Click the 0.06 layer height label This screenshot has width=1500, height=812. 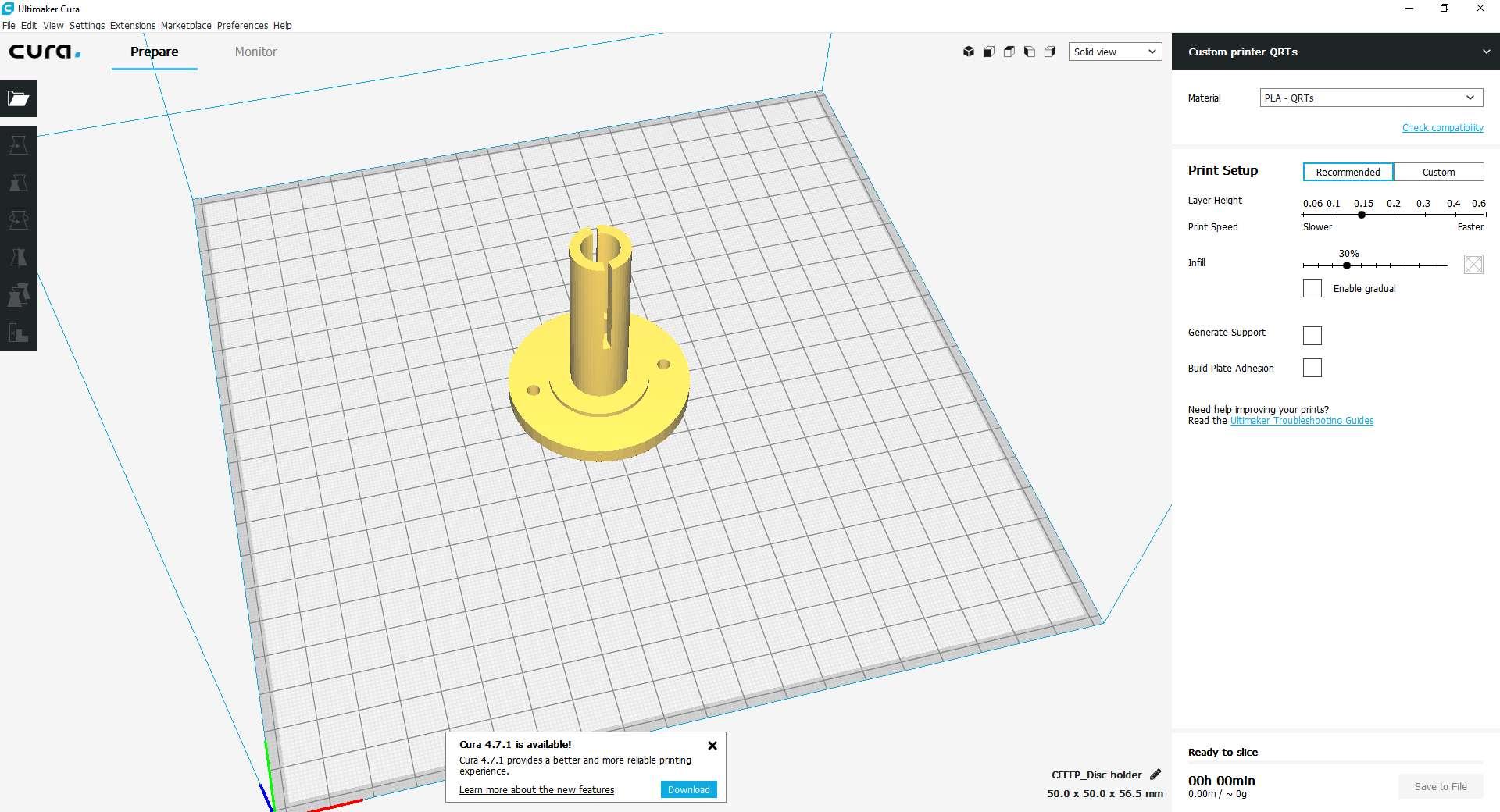[x=1312, y=203]
